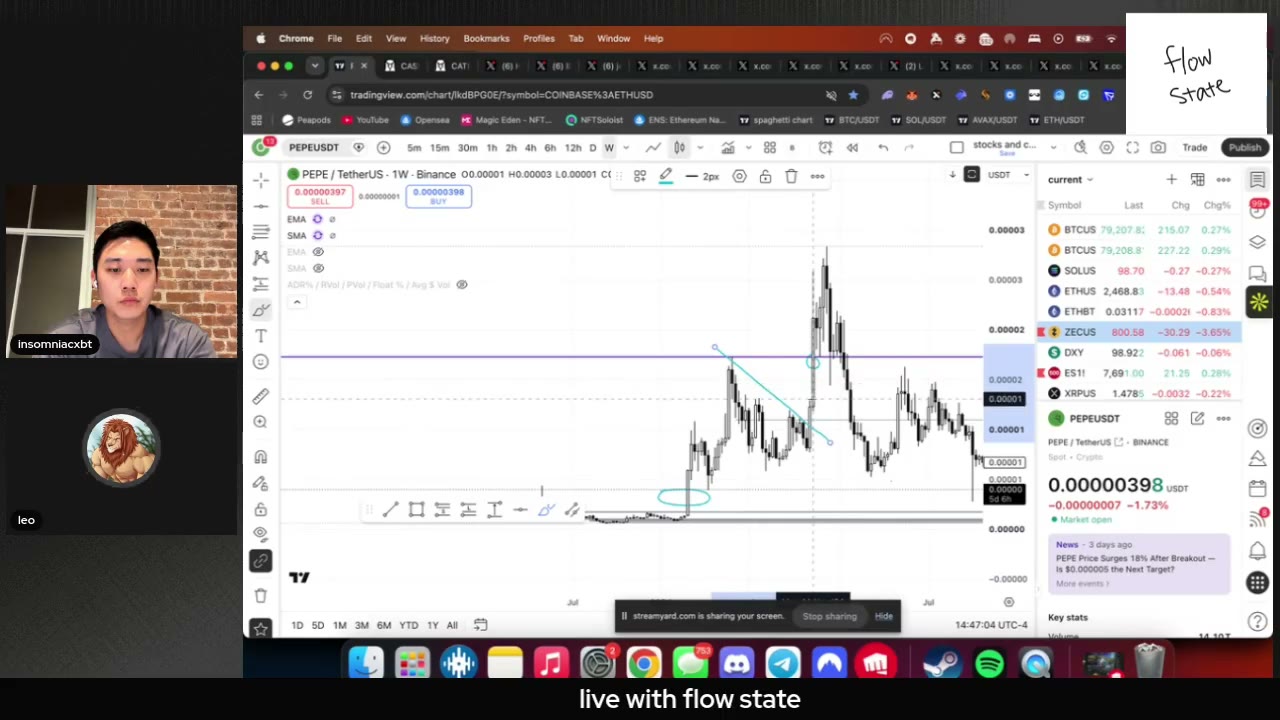Add symbol to watchlist plus icon
This screenshot has width=1280, height=720.
coord(1171,180)
